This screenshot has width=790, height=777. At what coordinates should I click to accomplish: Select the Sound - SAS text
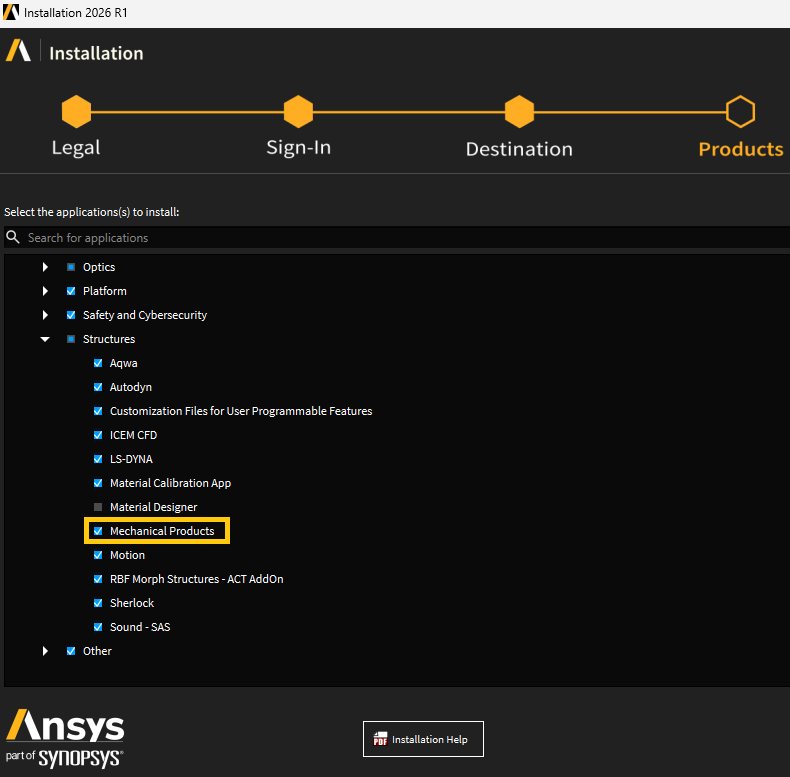click(140, 627)
